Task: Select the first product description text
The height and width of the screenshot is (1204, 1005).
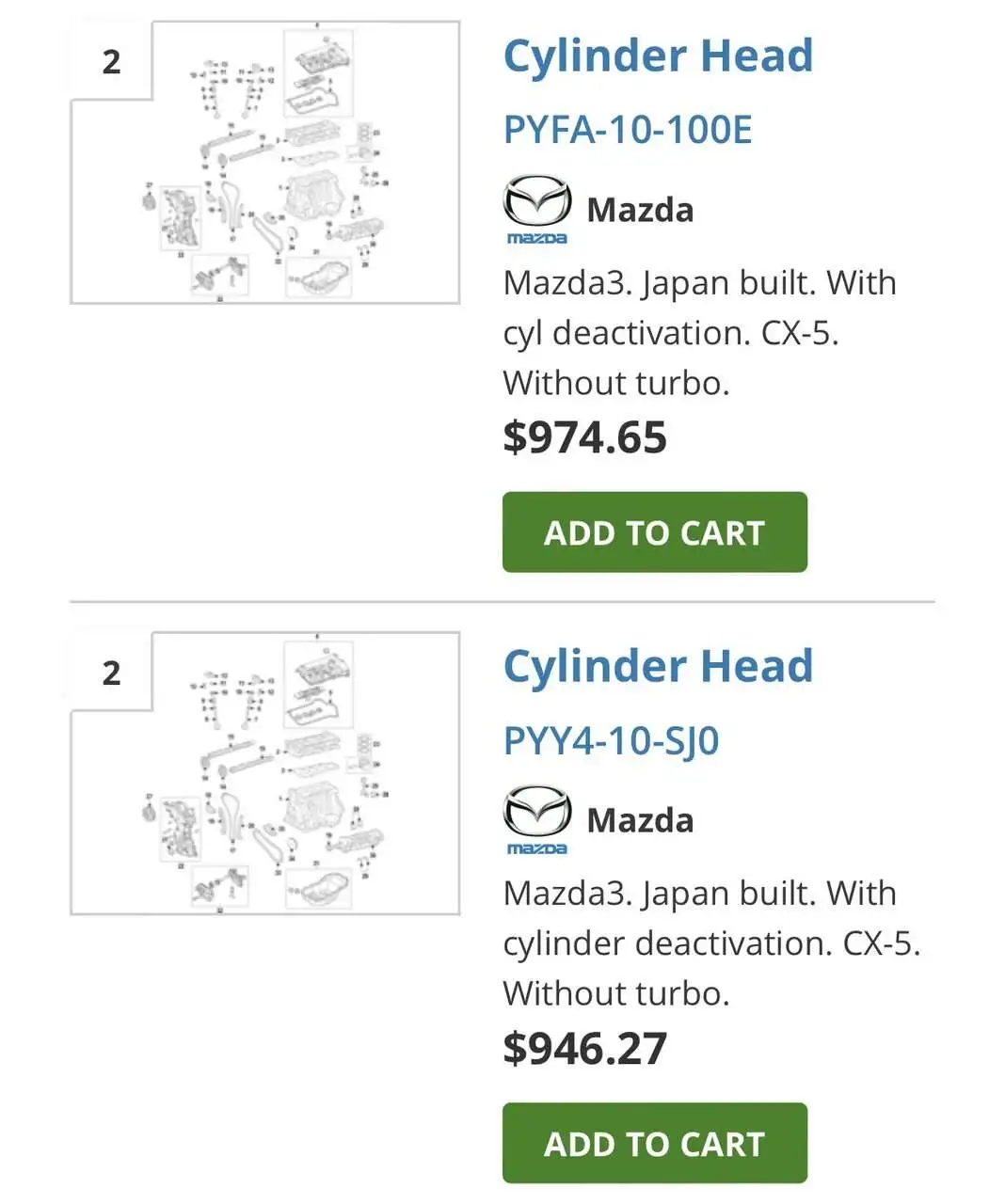Action: click(698, 332)
